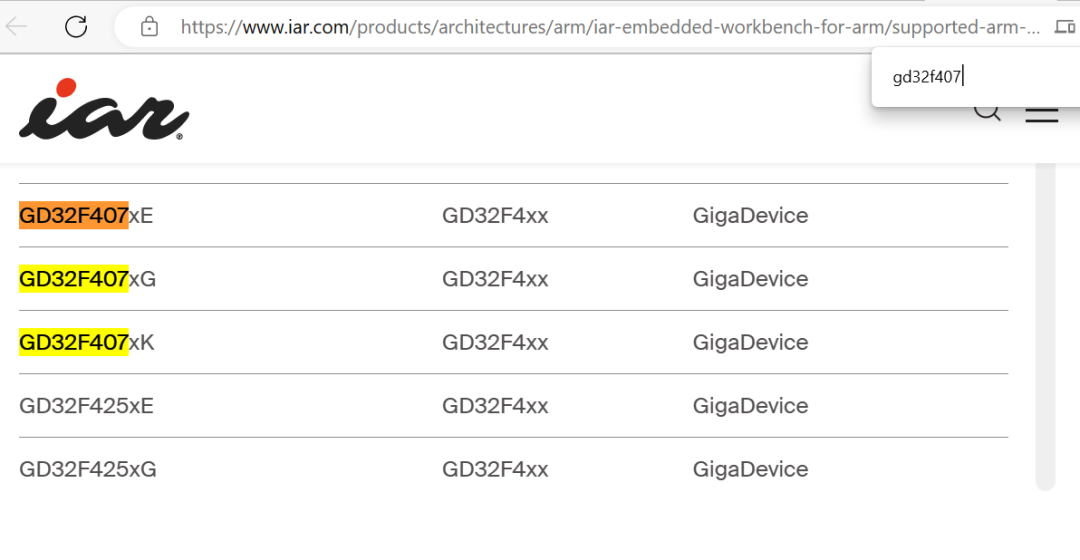Click the device icon in the address bar

tap(1065, 27)
